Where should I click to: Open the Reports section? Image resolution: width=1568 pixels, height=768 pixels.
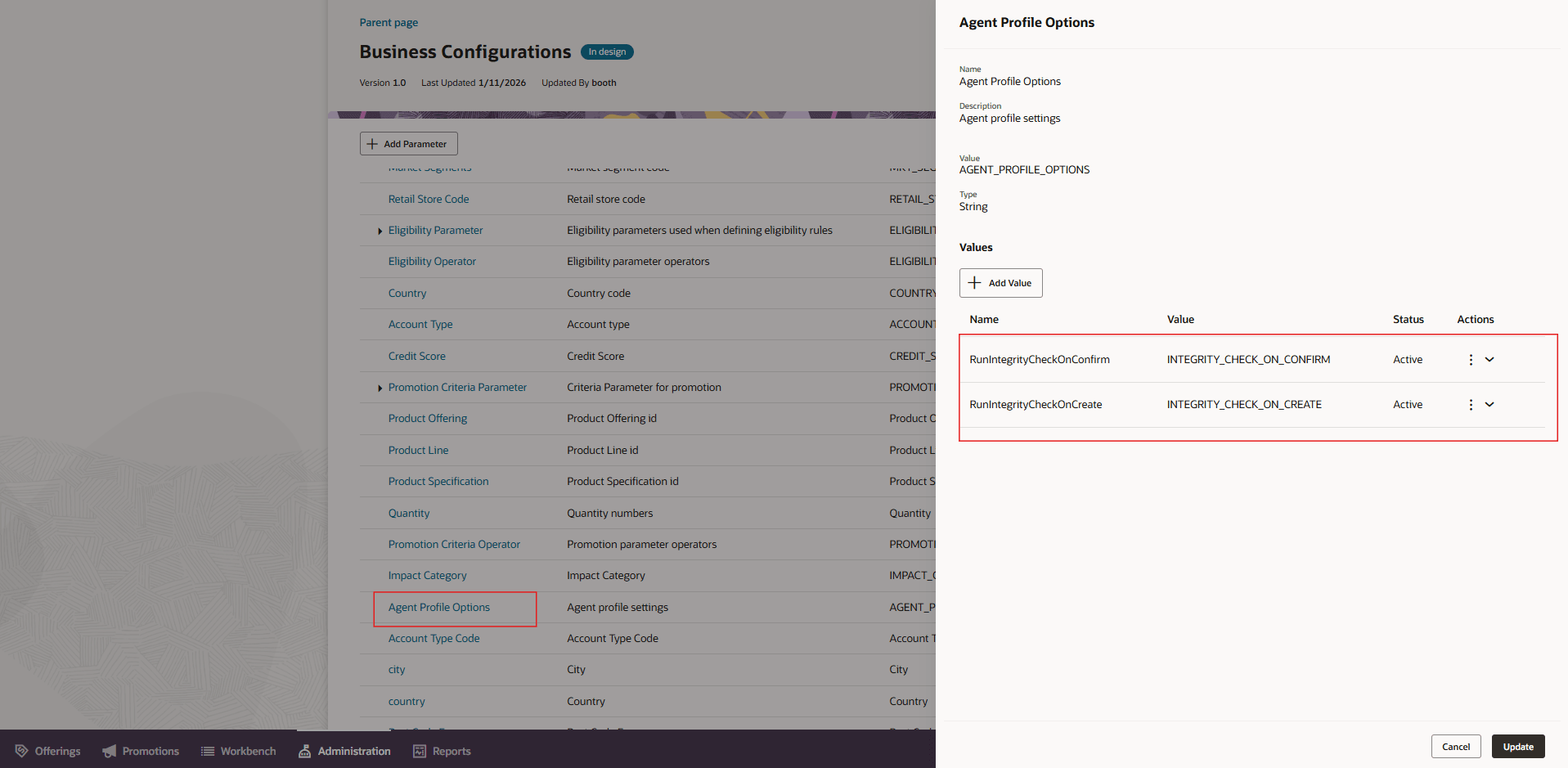[442, 751]
